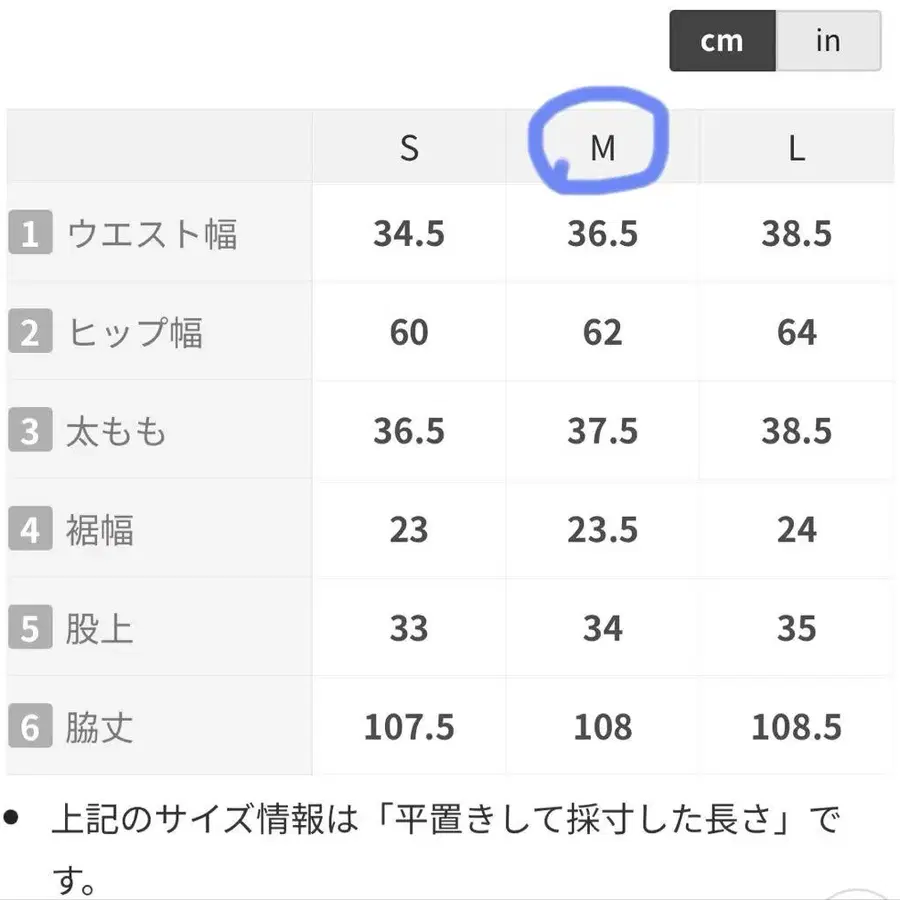The width and height of the screenshot is (900, 900).
Task: Click the number 5 badge beside 股上
Action: coord(30,629)
